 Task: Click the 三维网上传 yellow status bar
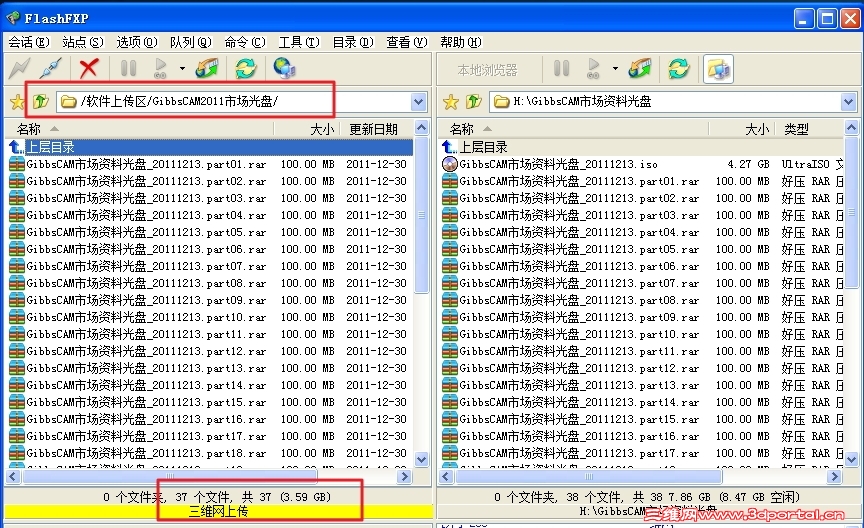point(219,511)
